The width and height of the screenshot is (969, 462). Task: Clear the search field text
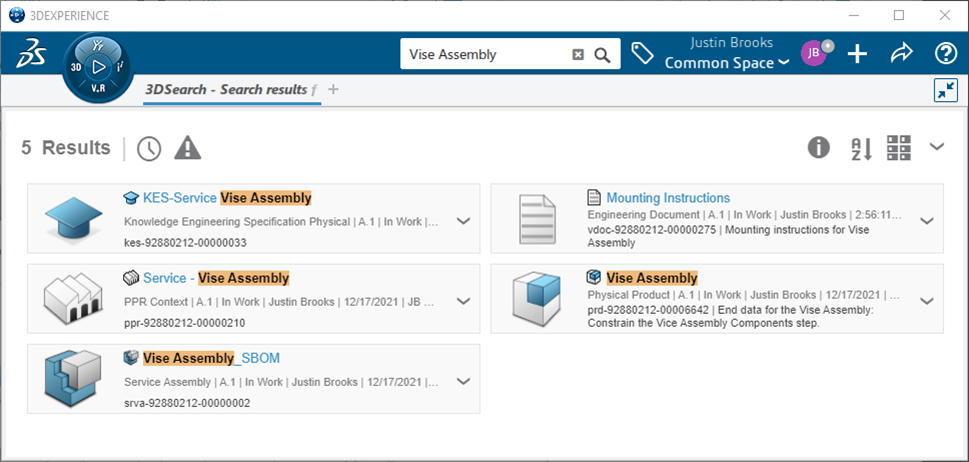point(578,55)
